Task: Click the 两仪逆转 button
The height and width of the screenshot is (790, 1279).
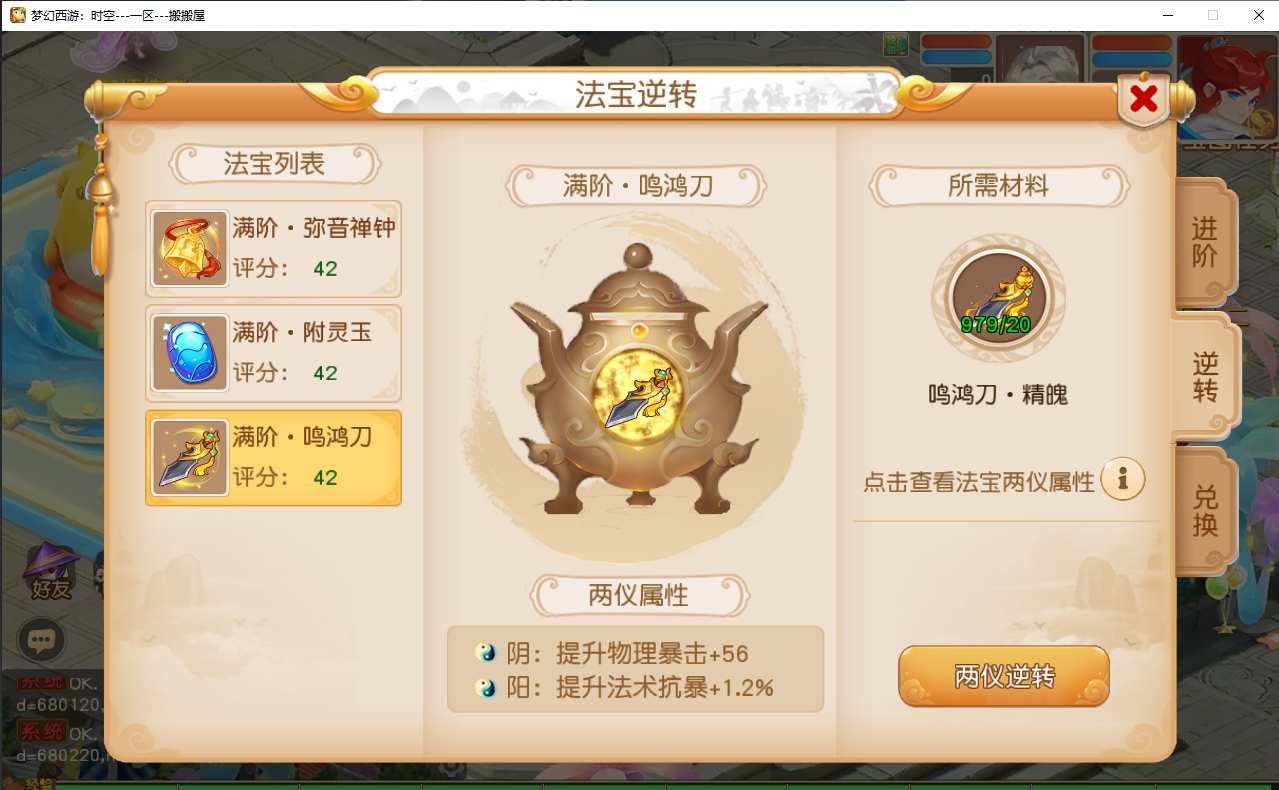Action: [1004, 676]
